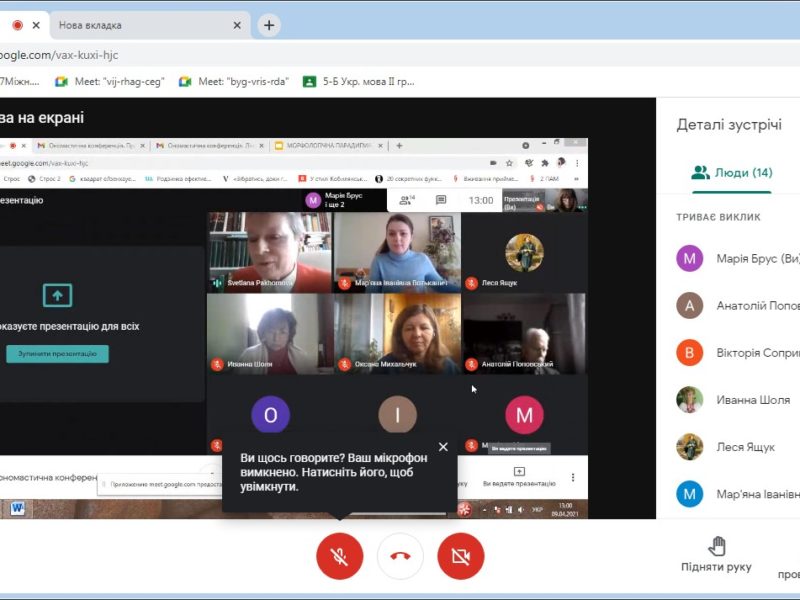Unmute the microphone in the bottom bar
The image size is (800, 600).
point(339,556)
